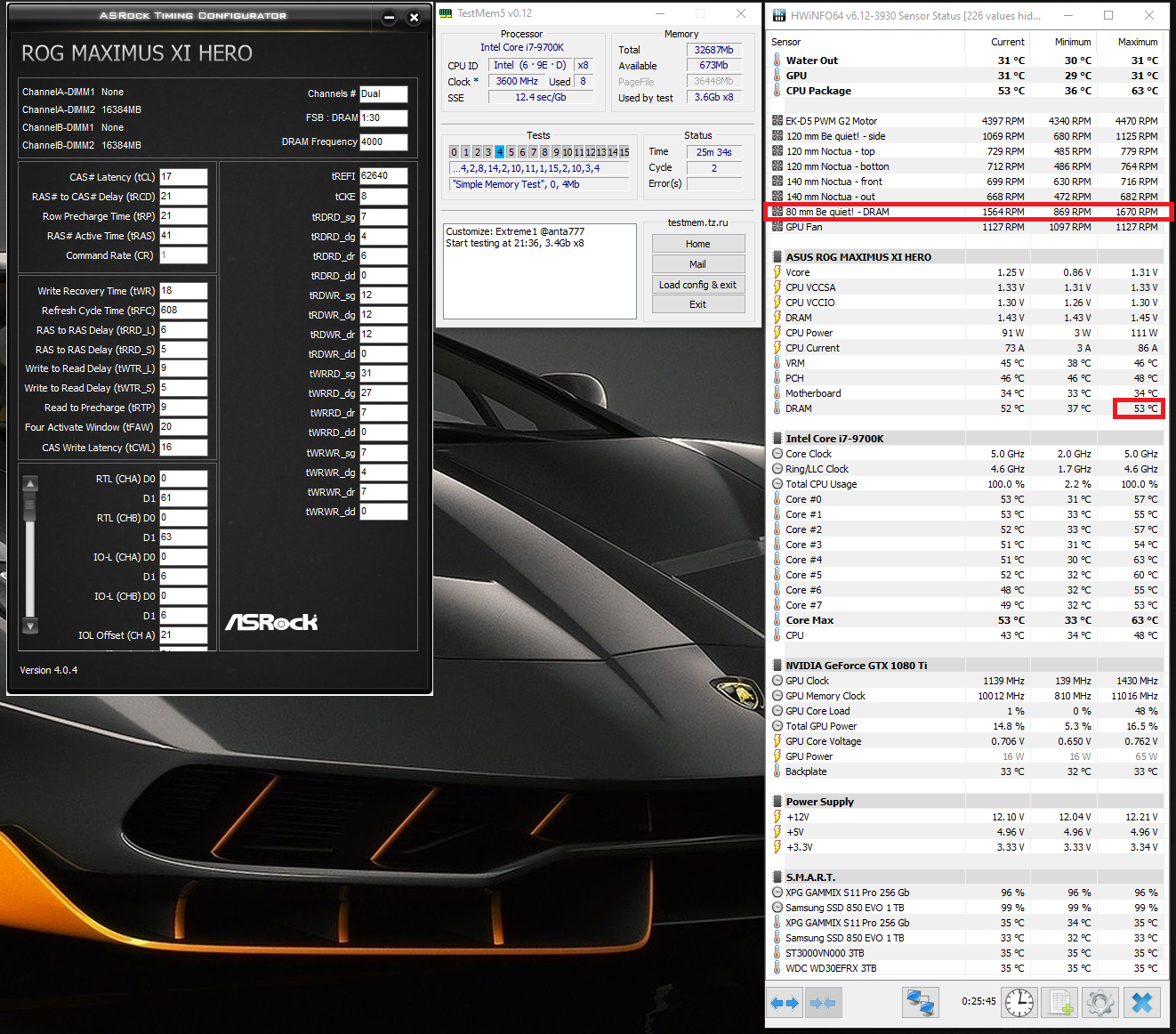
Task: Click the icon beside Power Supply header
Action: [x=777, y=802]
